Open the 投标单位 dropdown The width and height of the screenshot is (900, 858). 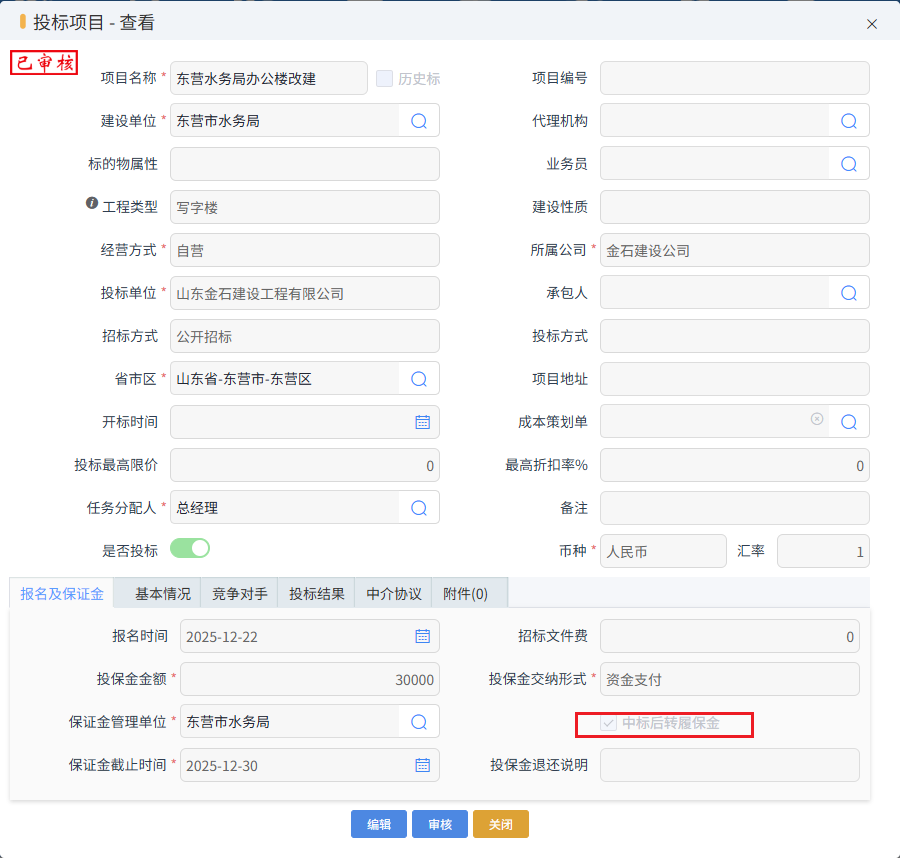click(305, 293)
